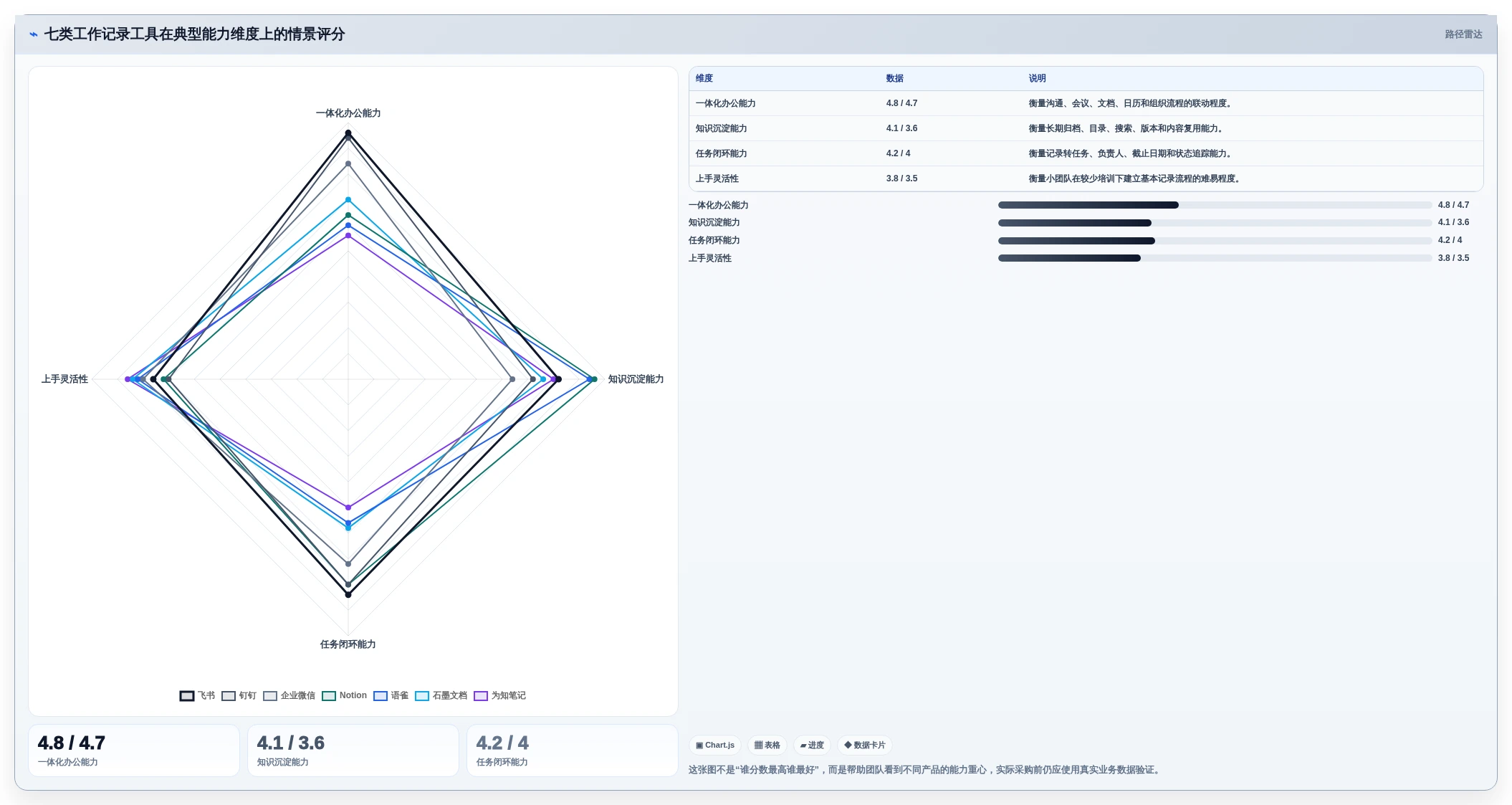The height and width of the screenshot is (805, 1512).
Task: Click the 4.2 / 4 table value
Action: pyautogui.click(x=898, y=154)
